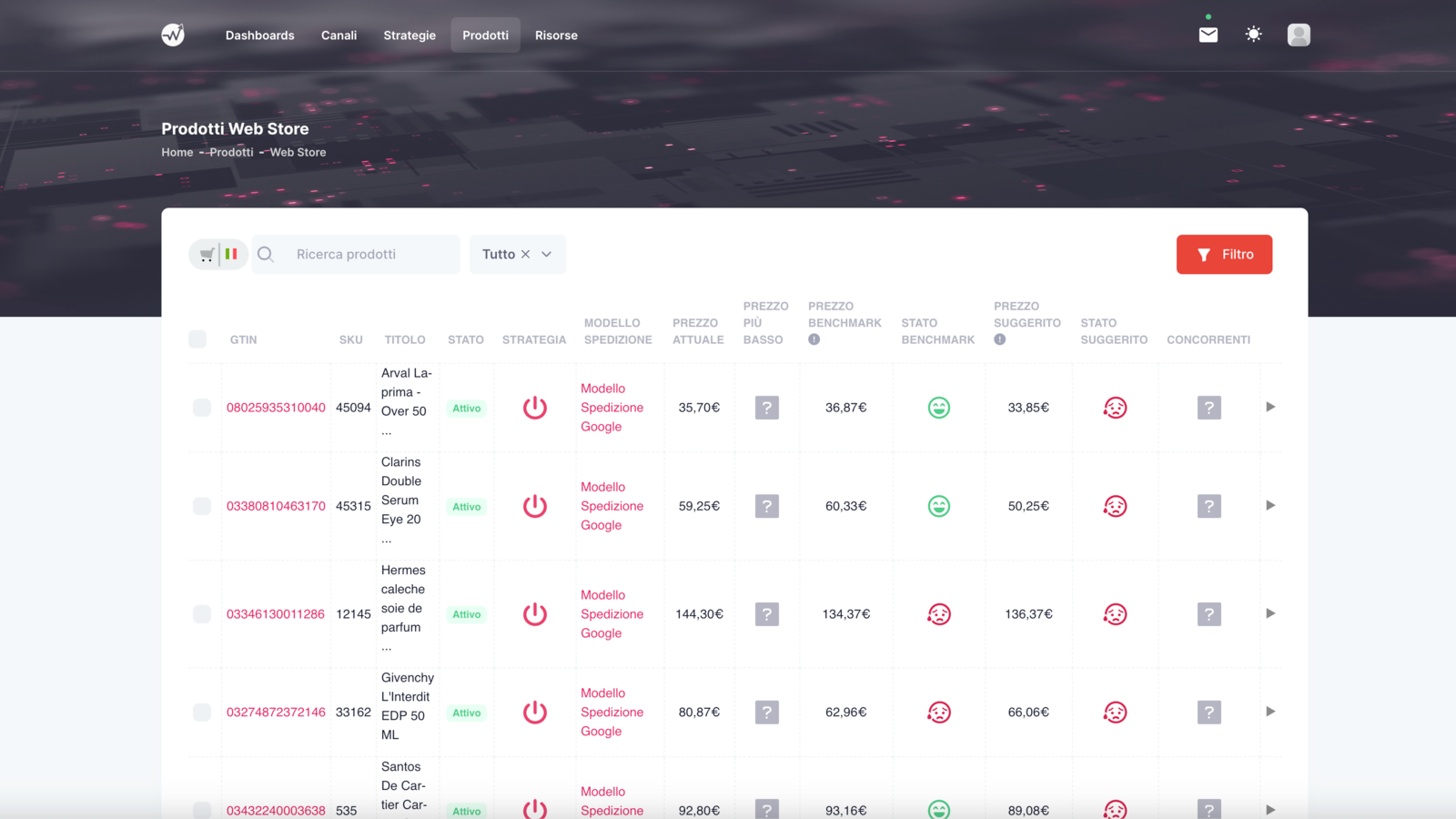Screen dimensions: 1456x819
Task: Click suggested status sad face in Arval row
Action: tap(1115, 408)
